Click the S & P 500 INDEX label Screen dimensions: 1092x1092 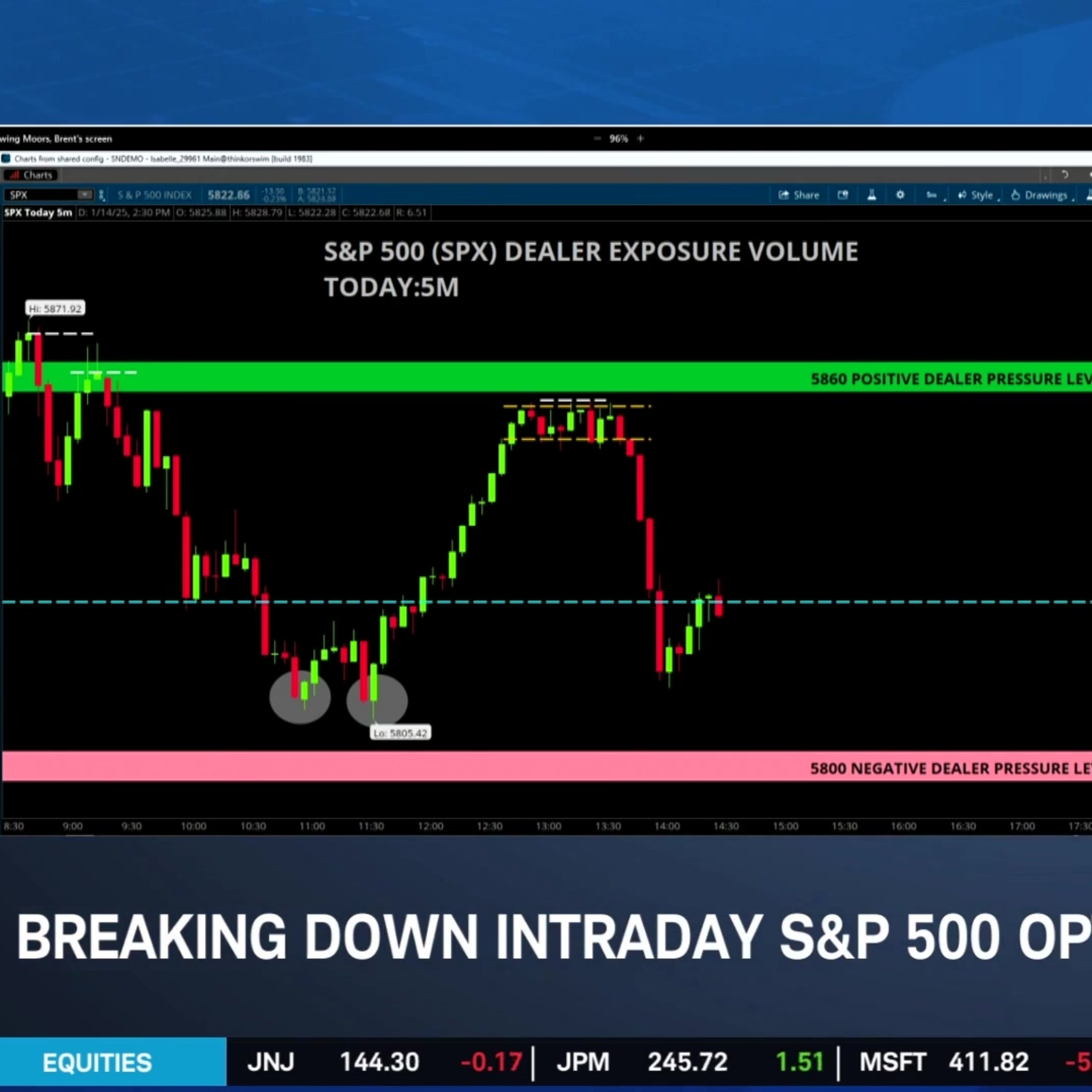coord(154,195)
